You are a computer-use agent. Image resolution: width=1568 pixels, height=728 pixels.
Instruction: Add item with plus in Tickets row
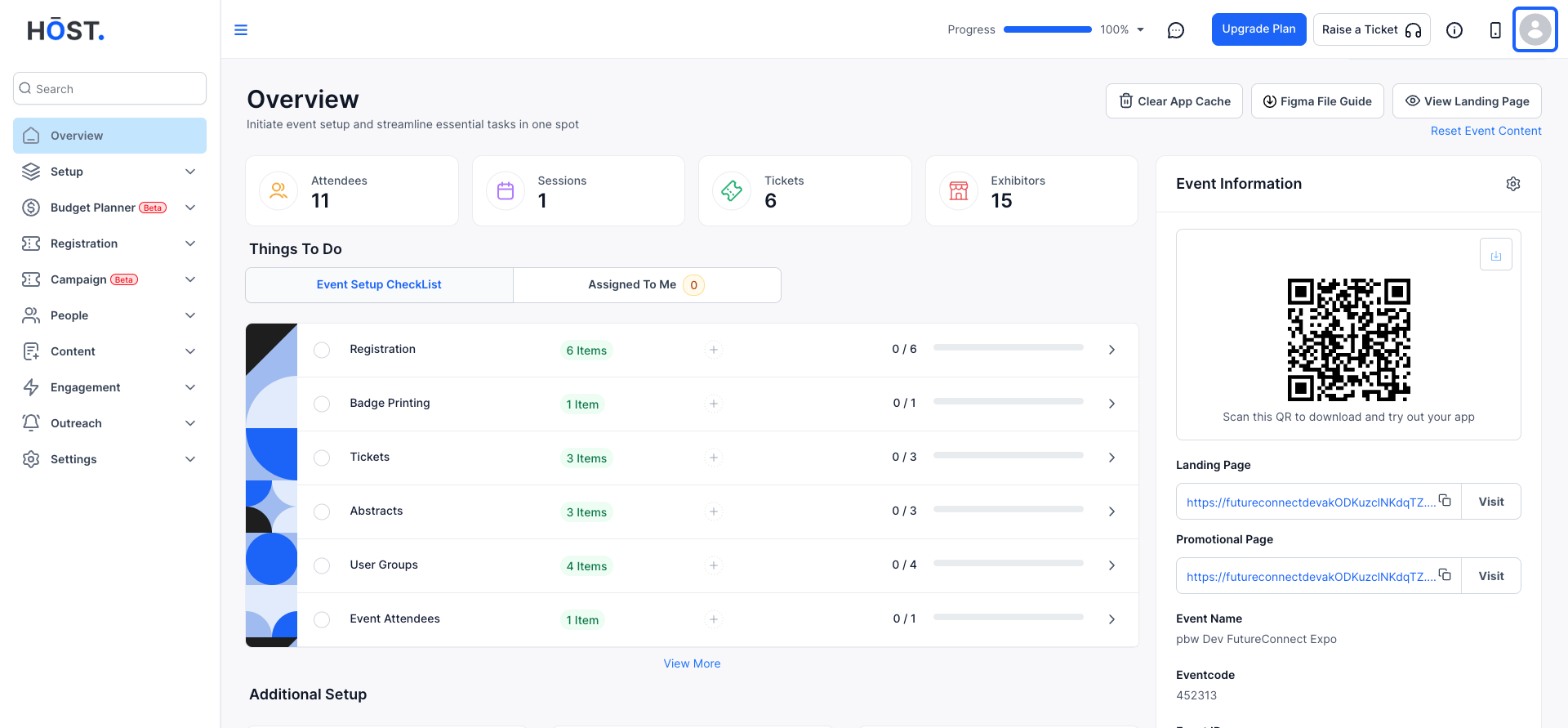(714, 458)
